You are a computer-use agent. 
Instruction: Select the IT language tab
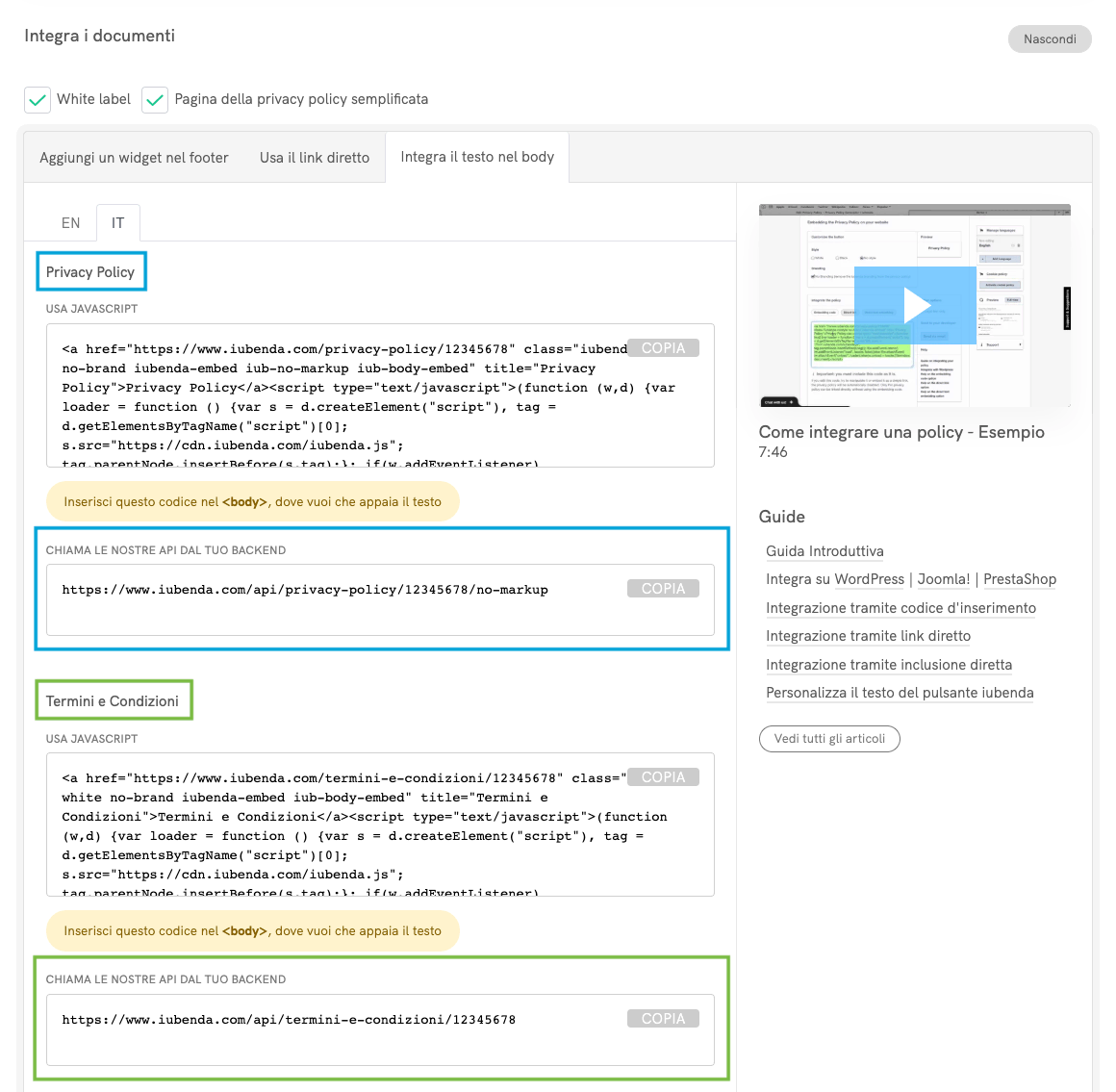click(117, 223)
